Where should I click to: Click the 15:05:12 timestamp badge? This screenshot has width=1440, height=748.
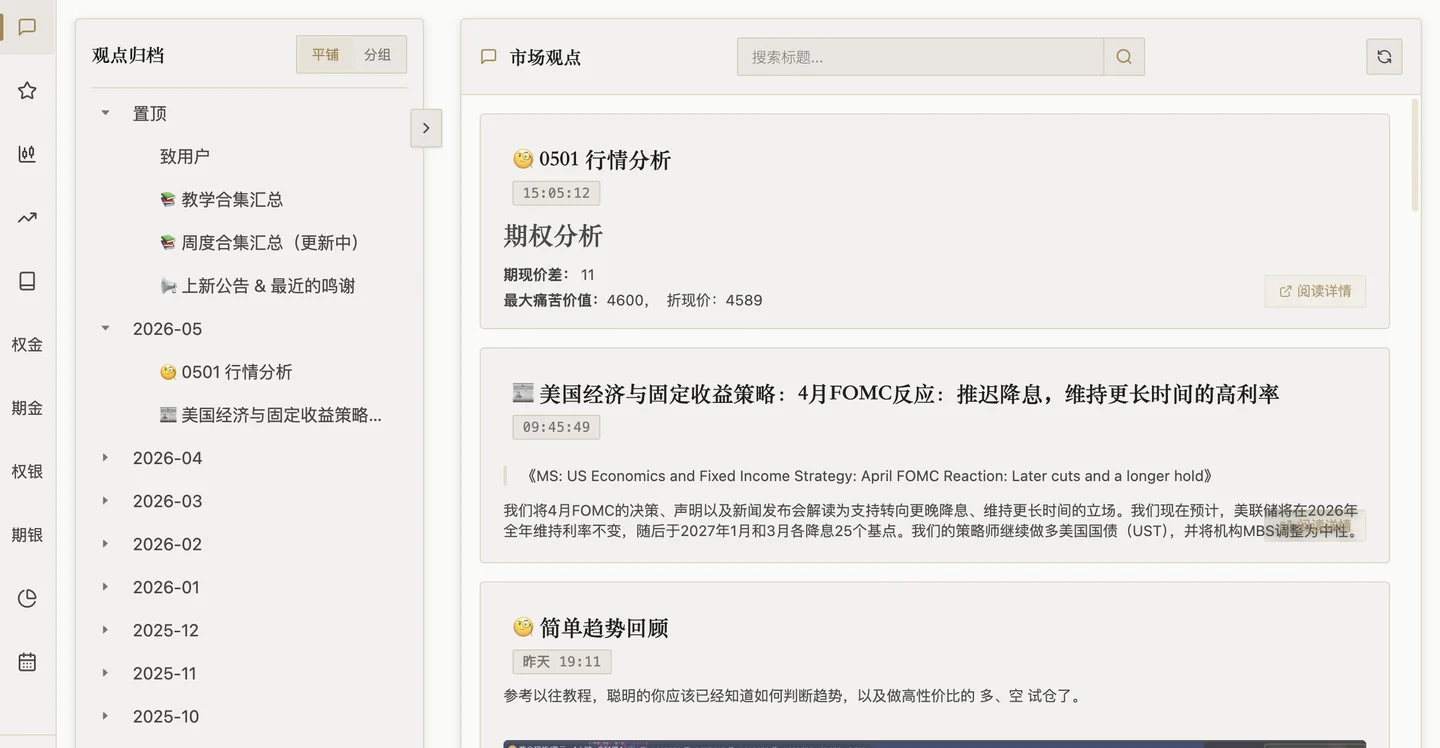pyautogui.click(x=556, y=193)
